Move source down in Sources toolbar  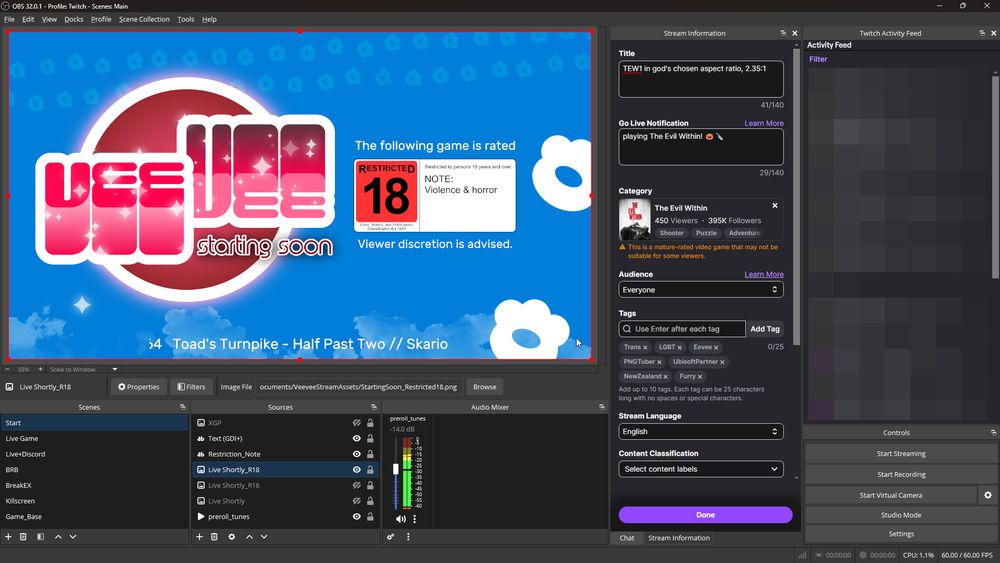(264, 537)
